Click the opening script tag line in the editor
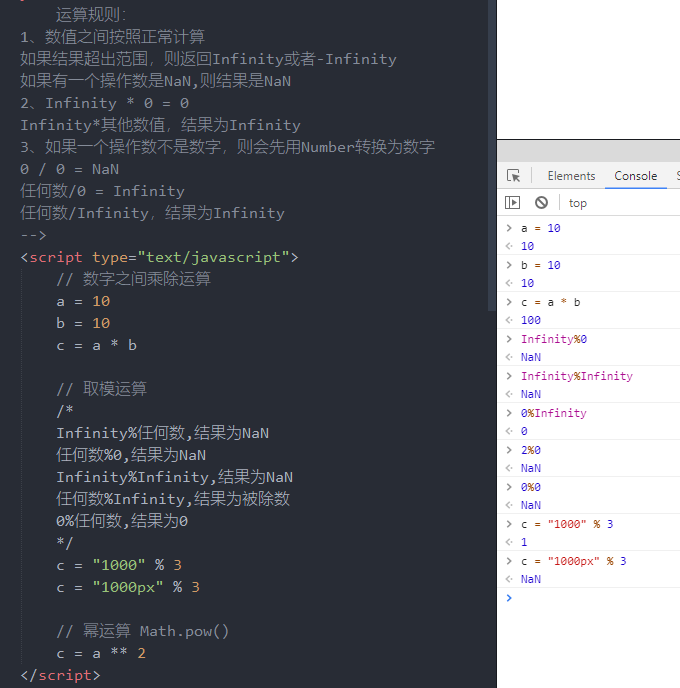Screen dimensions: 680x688 pyautogui.click(x=159, y=257)
